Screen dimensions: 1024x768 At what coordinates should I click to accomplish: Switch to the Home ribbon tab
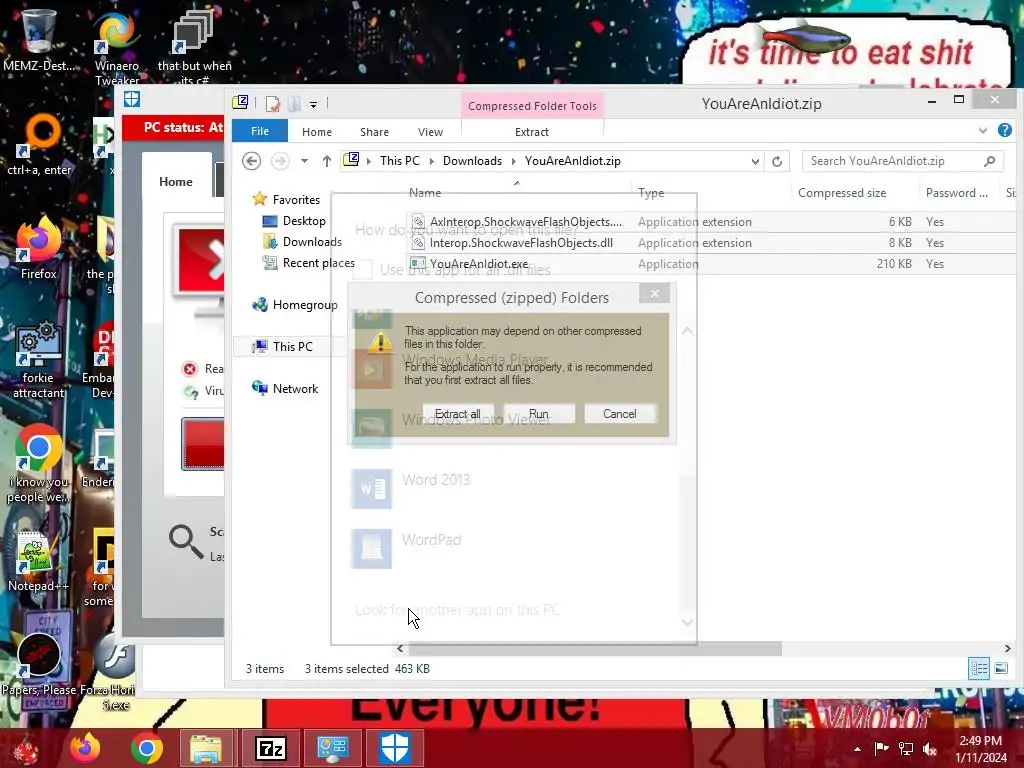click(x=317, y=132)
